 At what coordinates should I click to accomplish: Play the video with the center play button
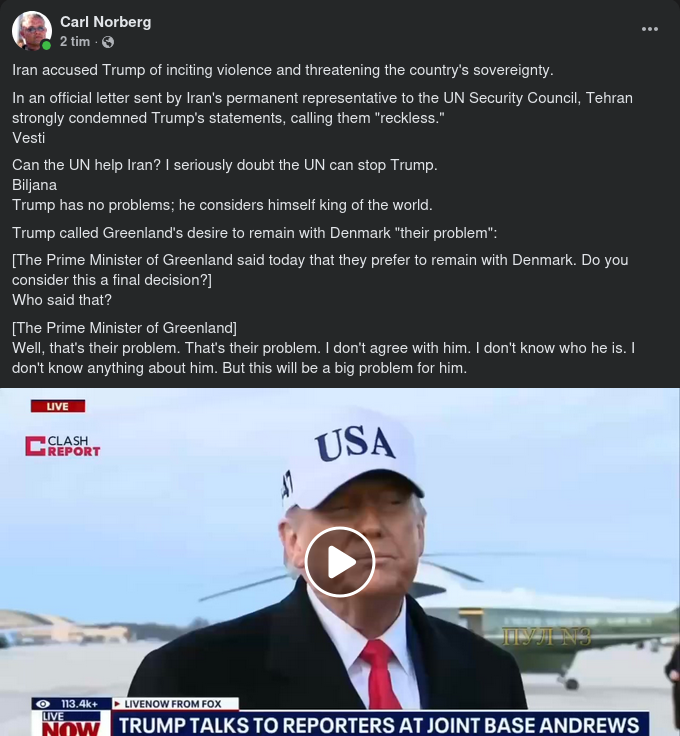(340, 562)
